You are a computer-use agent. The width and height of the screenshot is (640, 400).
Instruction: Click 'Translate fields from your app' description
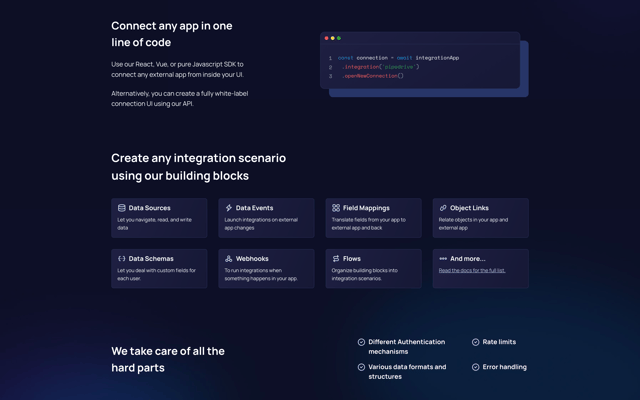[x=369, y=224]
